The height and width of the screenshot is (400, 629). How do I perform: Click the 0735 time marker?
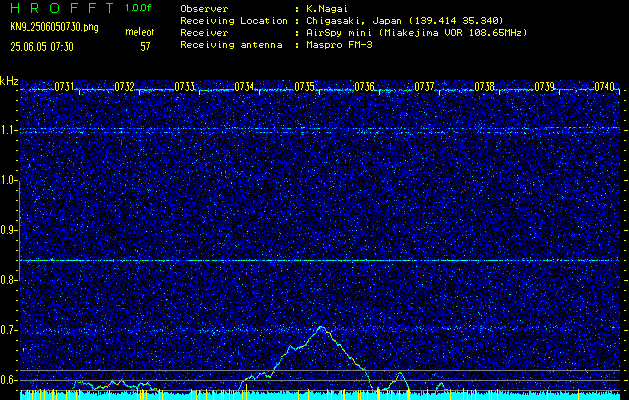coord(304,86)
